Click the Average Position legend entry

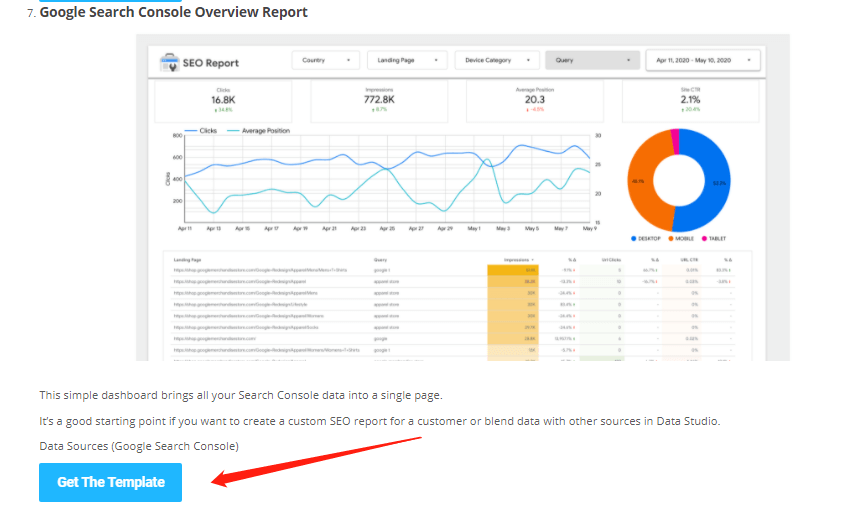coord(258,131)
